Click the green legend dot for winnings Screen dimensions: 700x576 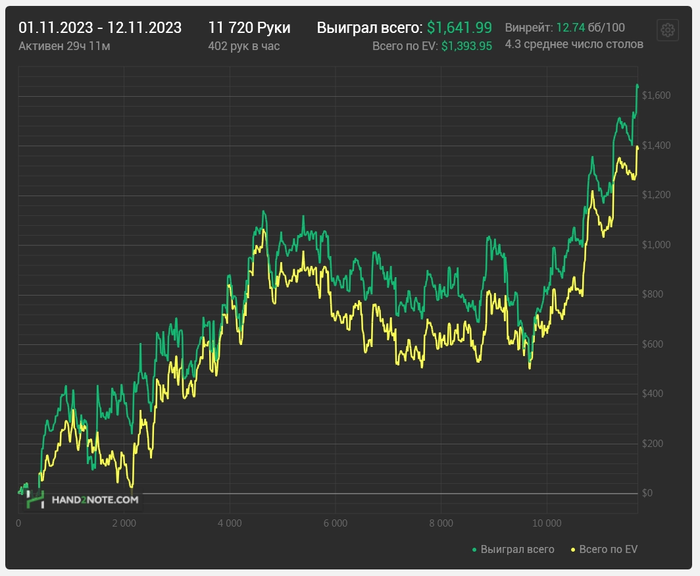point(474,550)
